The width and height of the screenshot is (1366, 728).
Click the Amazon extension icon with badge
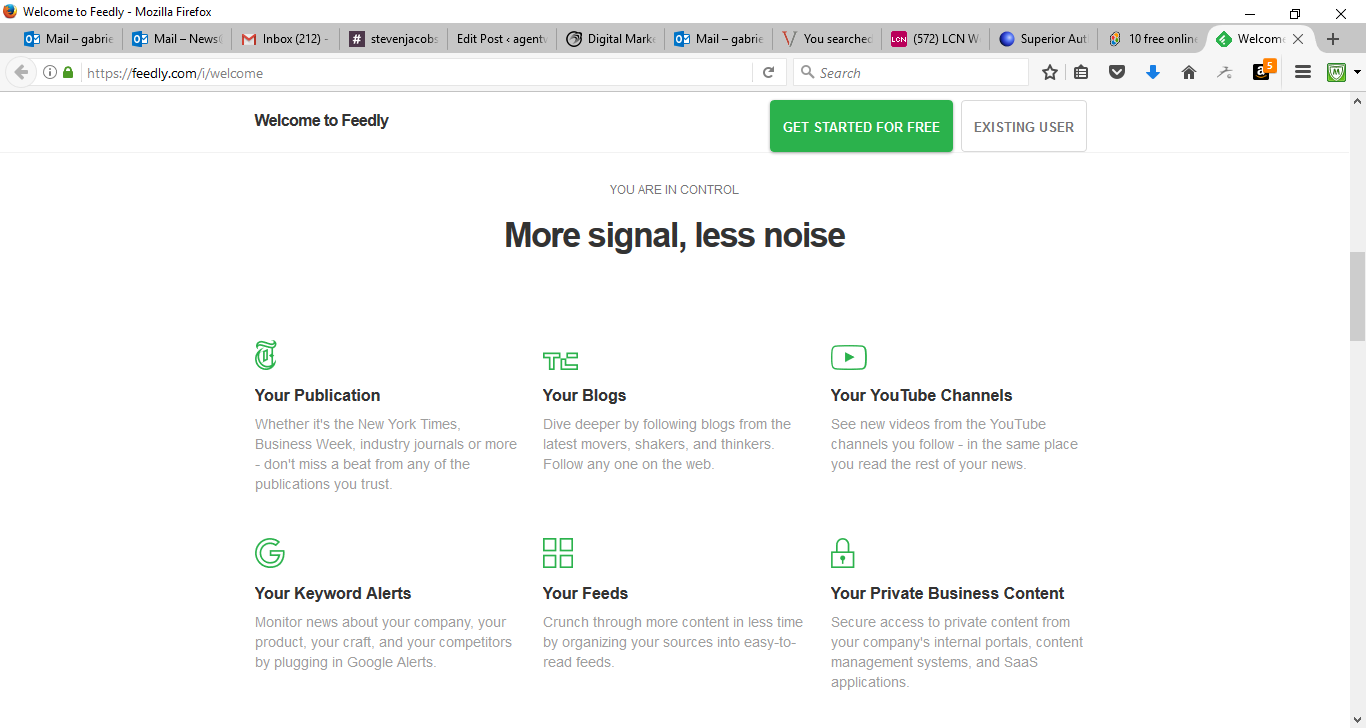(x=1263, y=70)
